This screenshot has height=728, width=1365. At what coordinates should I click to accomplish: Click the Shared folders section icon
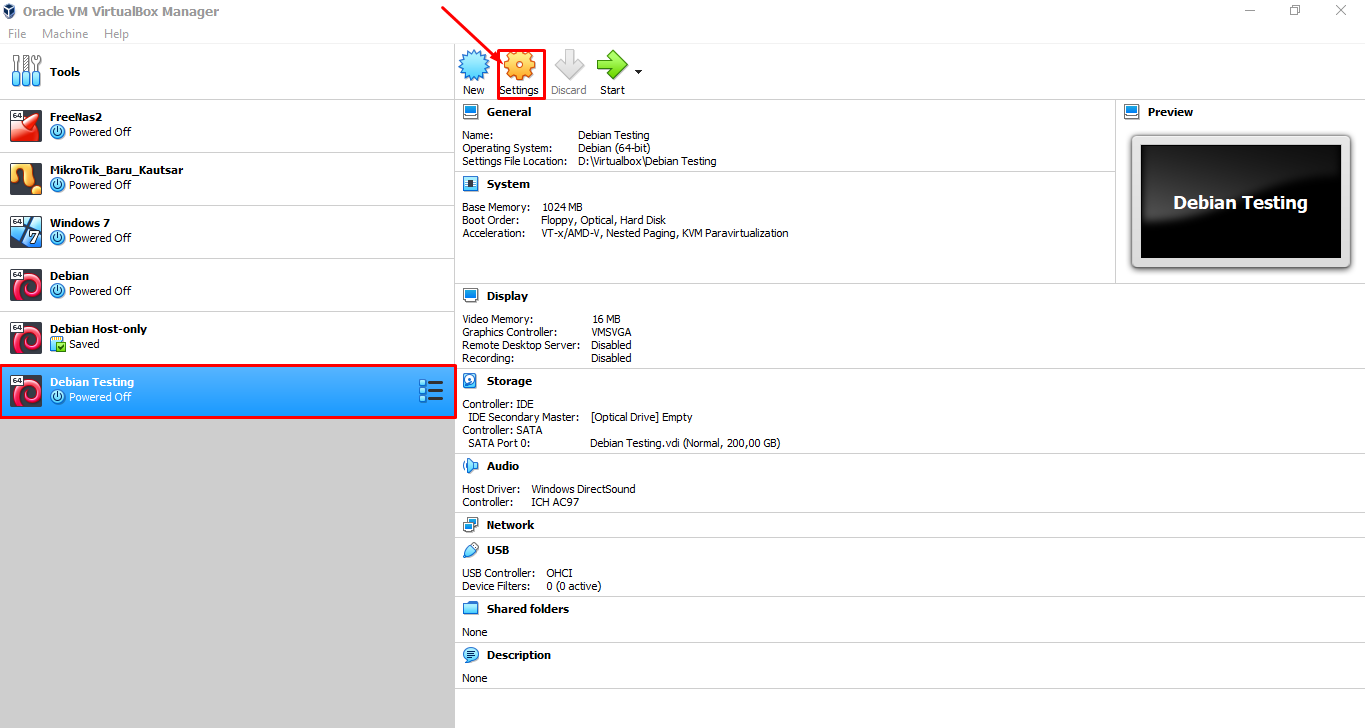[x=470, y=609]
